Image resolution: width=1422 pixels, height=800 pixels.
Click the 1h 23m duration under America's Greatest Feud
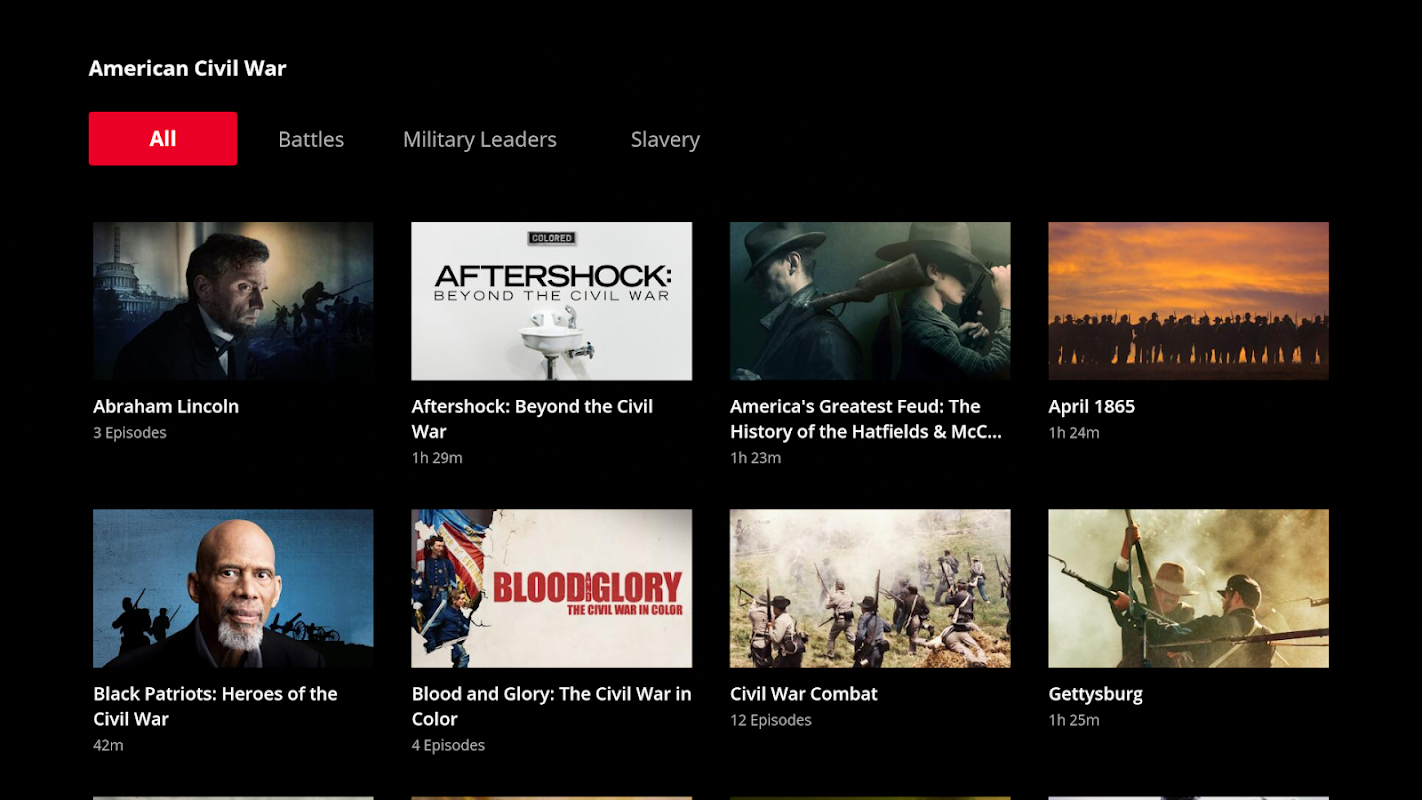point(756,458)
